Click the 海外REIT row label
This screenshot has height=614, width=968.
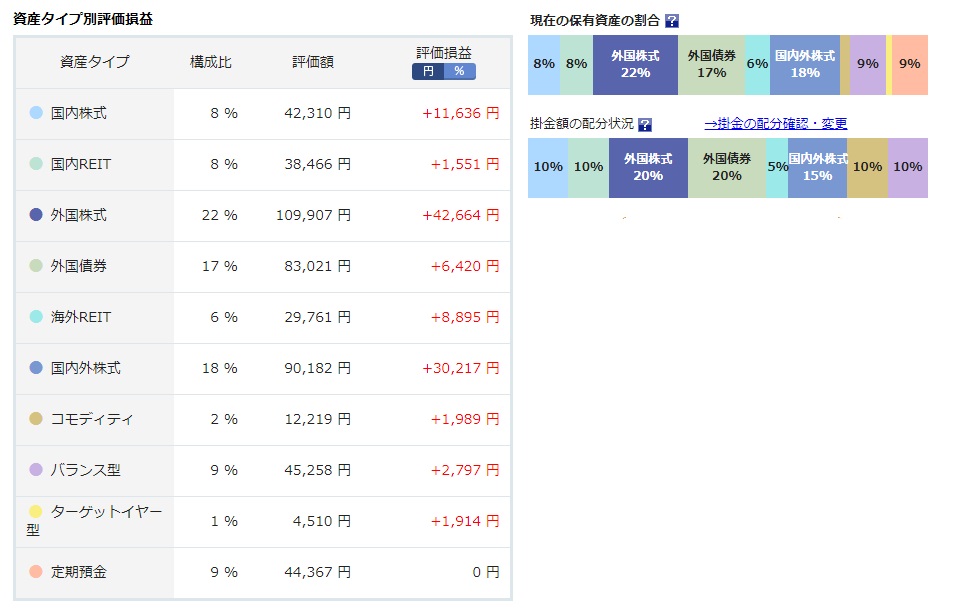click(81, 317)
